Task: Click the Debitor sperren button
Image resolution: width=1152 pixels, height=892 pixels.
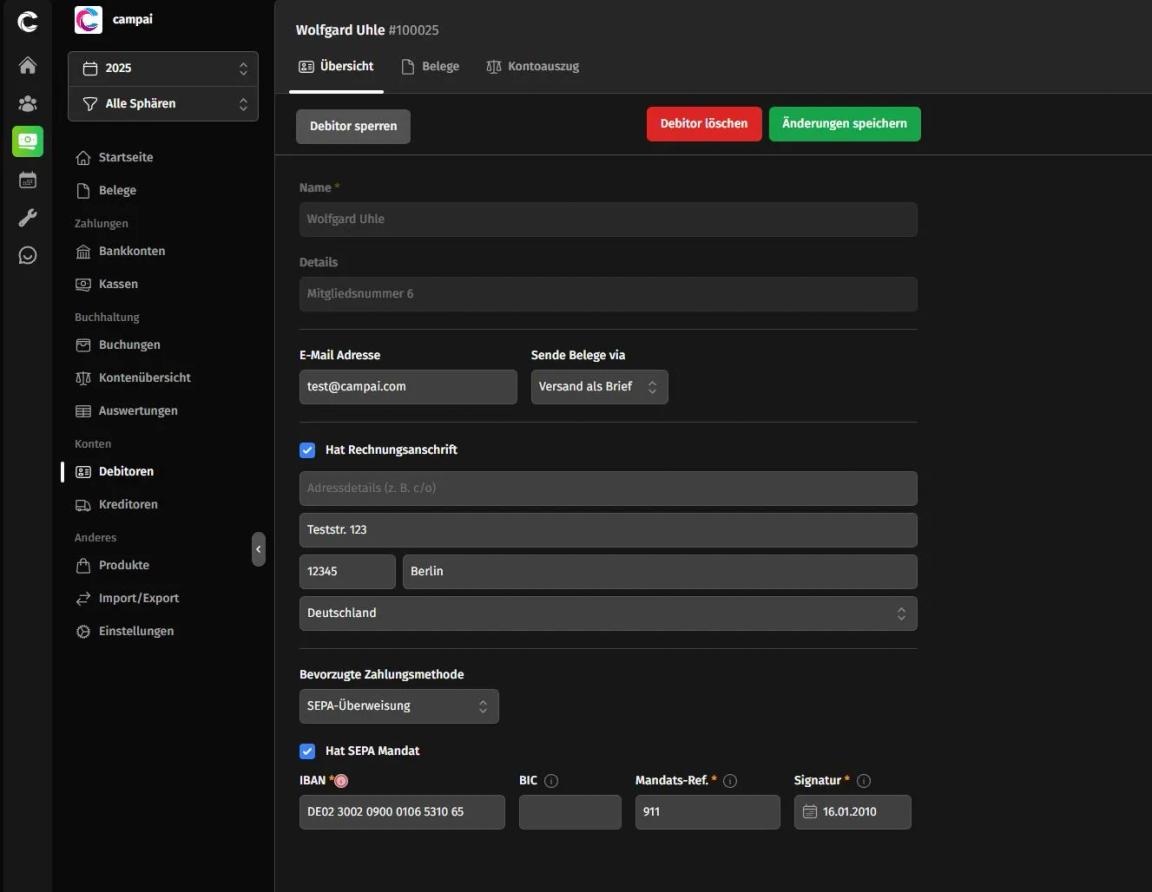Action: 353,126
